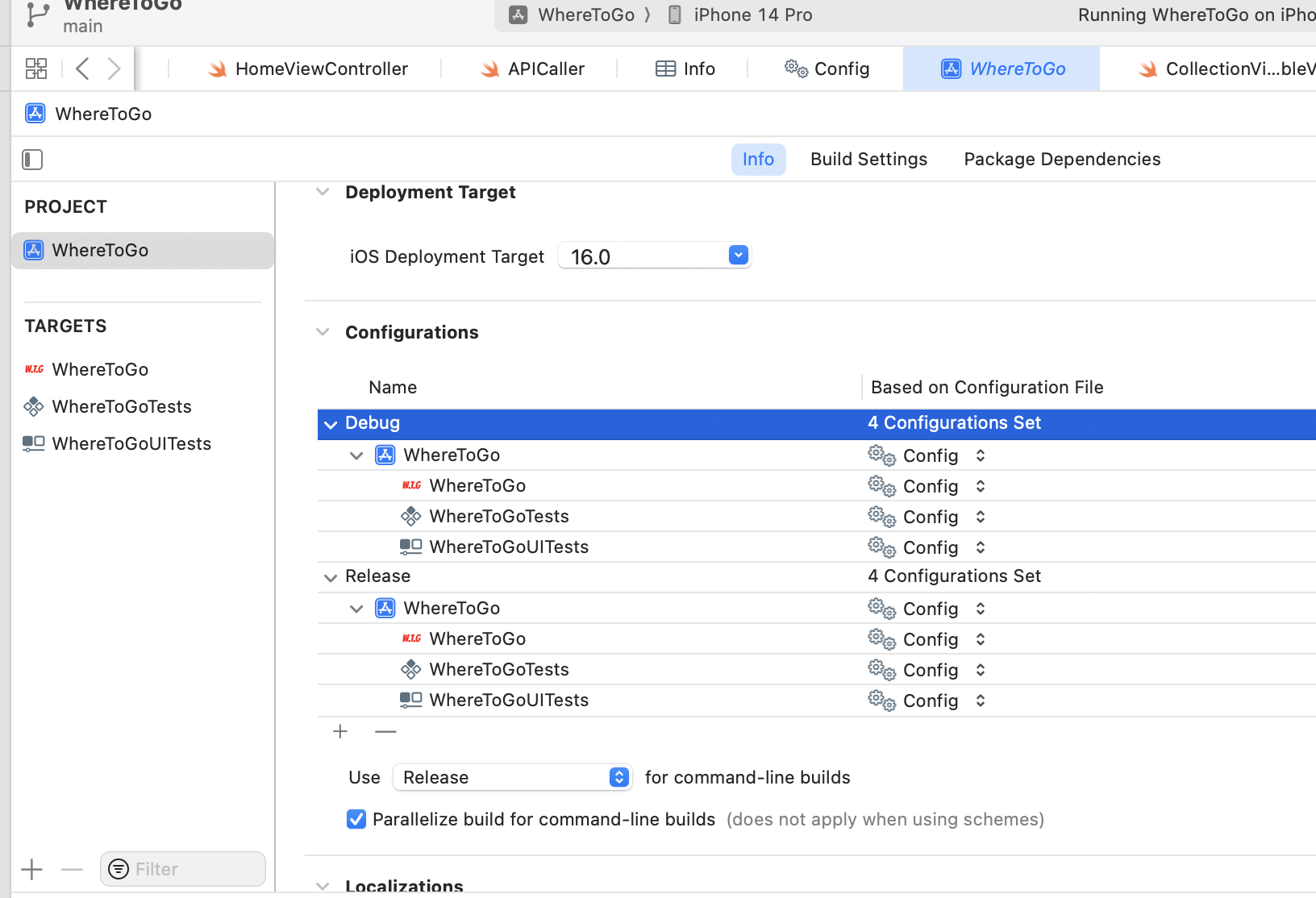Open the command-line builds Release dropdown

513,777
